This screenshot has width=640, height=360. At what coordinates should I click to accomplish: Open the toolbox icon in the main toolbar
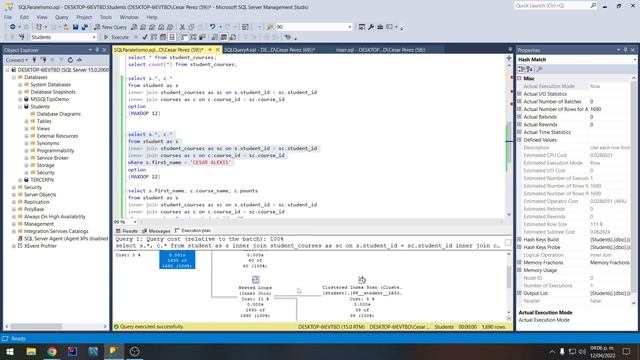tap(380, 27)
